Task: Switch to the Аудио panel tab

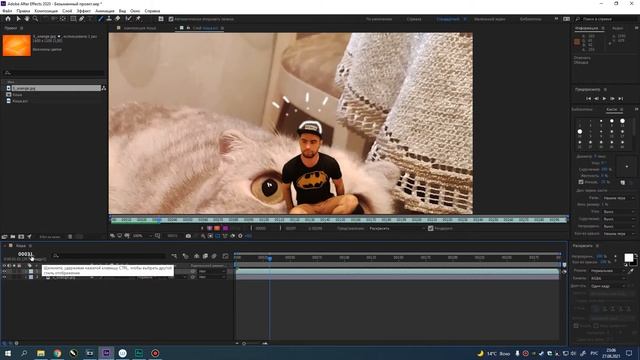Action: tap(618, 28)
